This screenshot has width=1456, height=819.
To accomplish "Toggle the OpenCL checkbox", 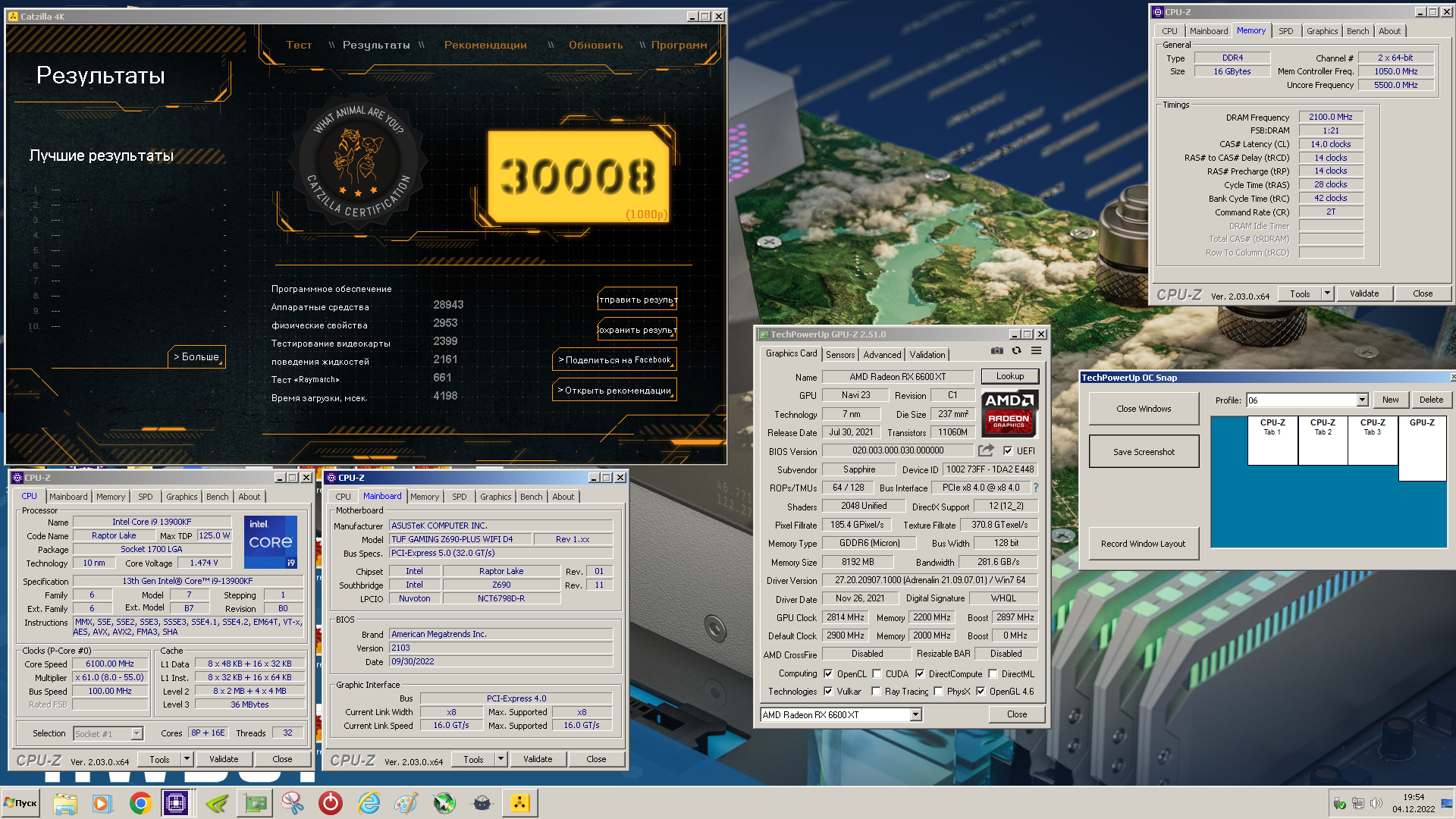I will [x=828, y=673].
